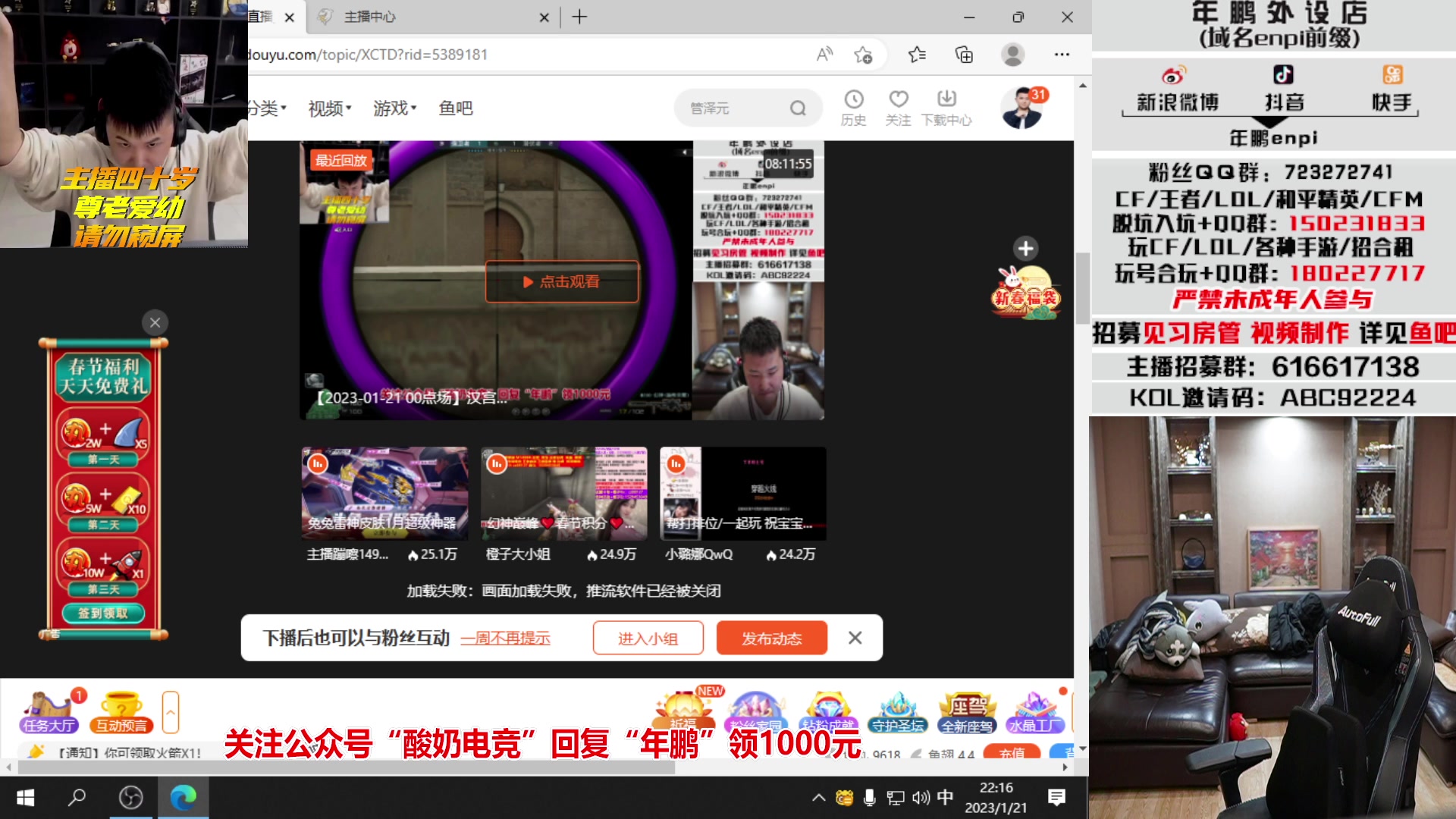Open stream thumbnail 帮打排位/一起玩
1456x819 pixels.
click(x=742, y=493)
